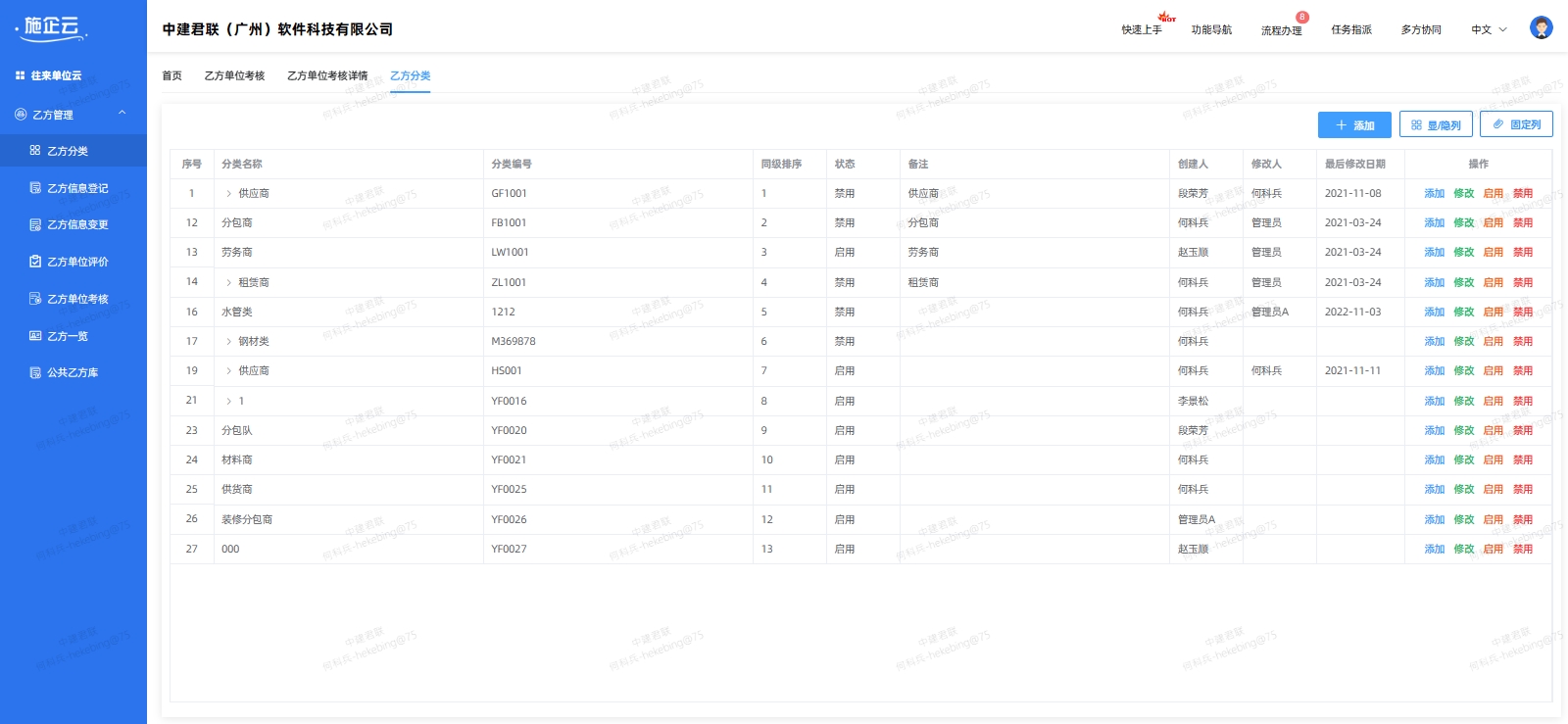This screenshot has width=1568, height=724.
Task: Click the 乙方信息变更 sidebar icon
Action: 35,224
